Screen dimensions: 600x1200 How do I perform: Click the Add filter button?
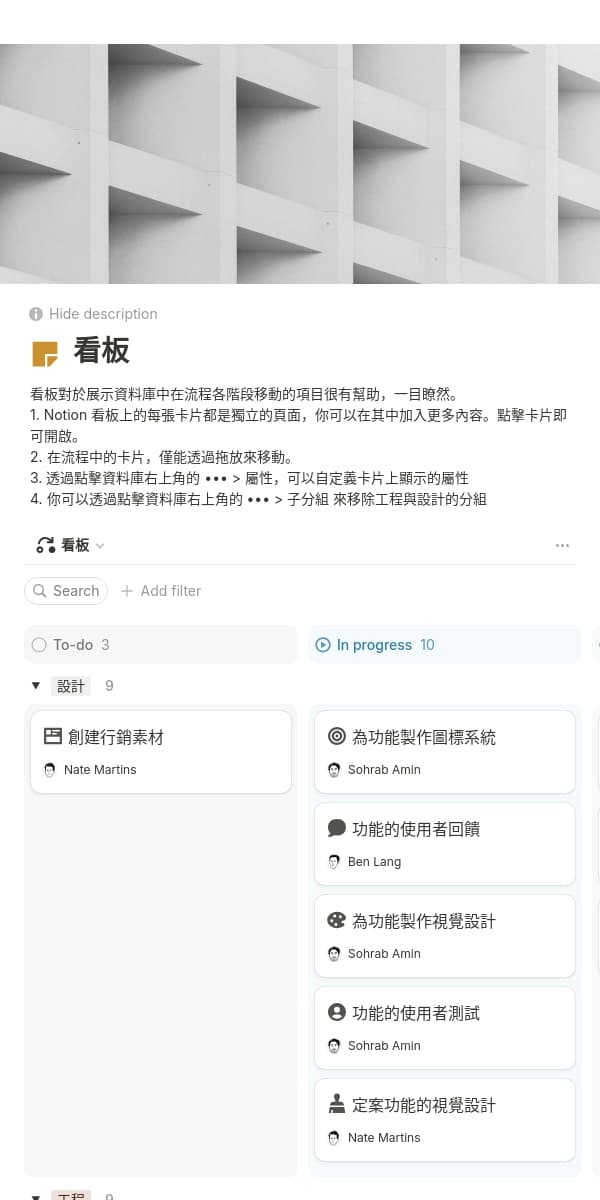click(160, 591)
